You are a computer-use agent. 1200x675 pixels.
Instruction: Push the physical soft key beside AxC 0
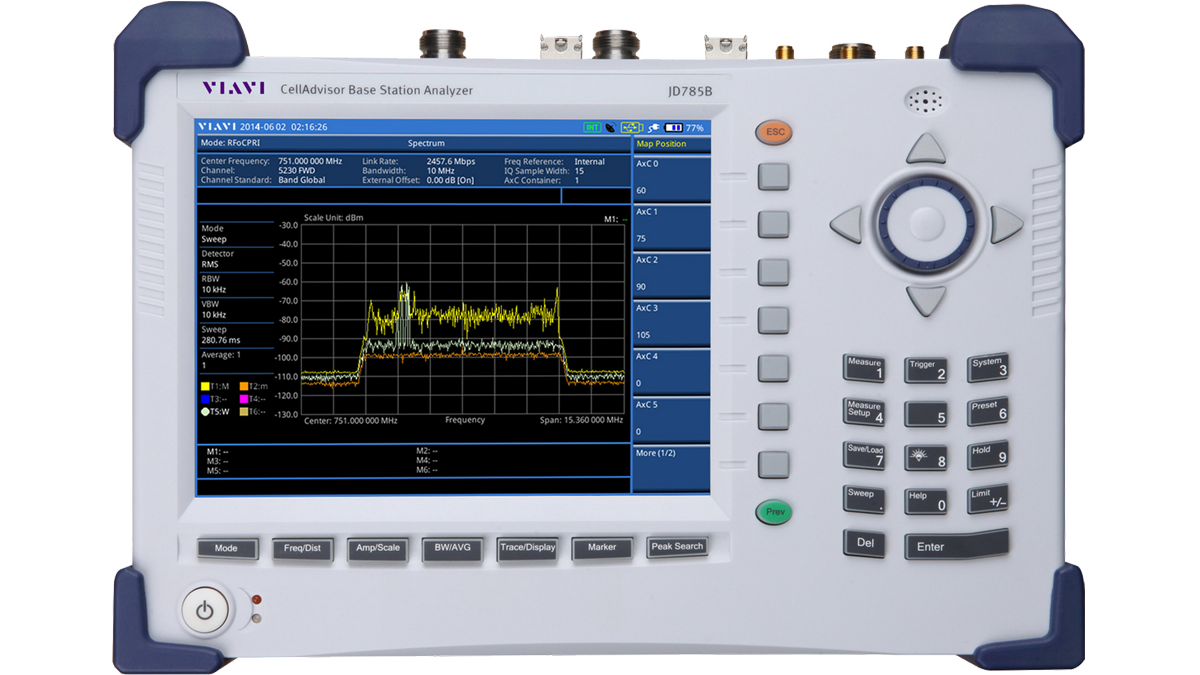[x=773, y=177]
